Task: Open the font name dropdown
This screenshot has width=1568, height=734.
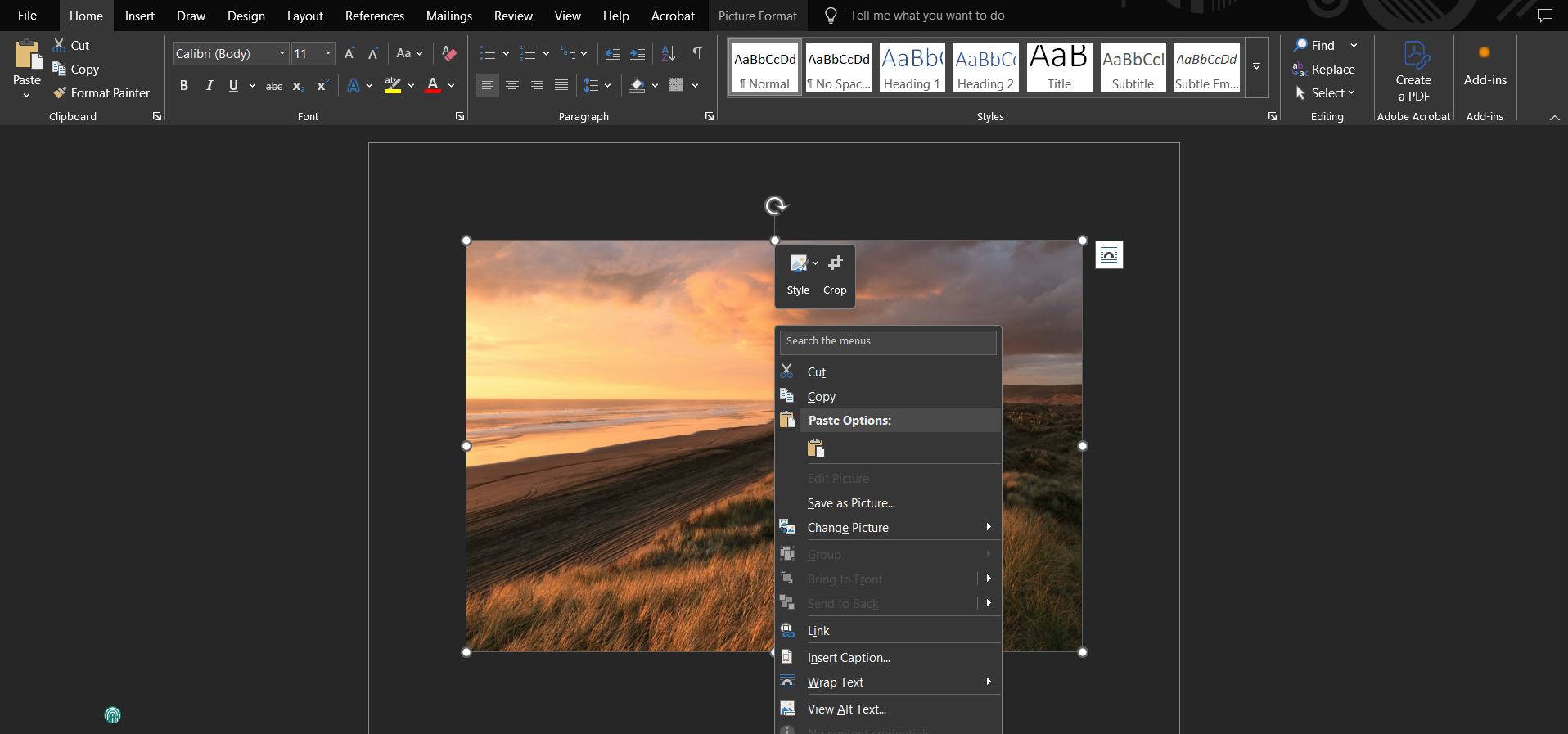Action: tap(282, 54)
